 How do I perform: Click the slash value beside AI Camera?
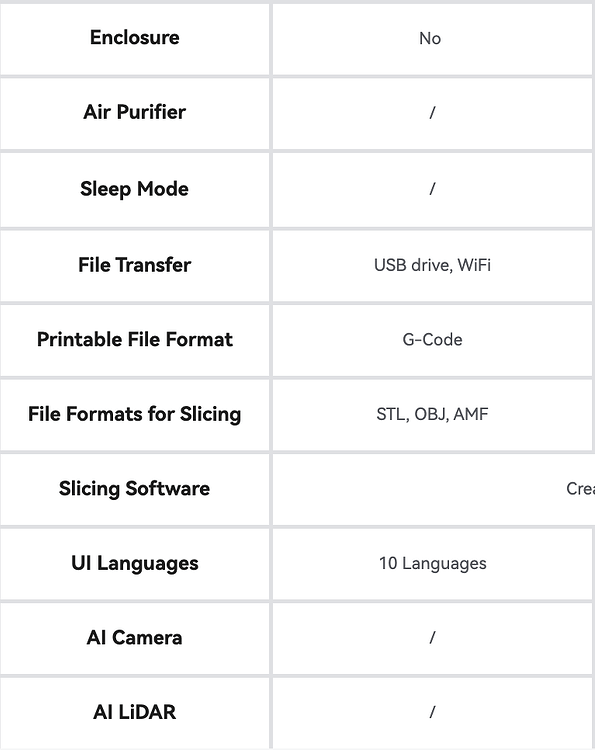pyautogui.click(x=432, y=638)
